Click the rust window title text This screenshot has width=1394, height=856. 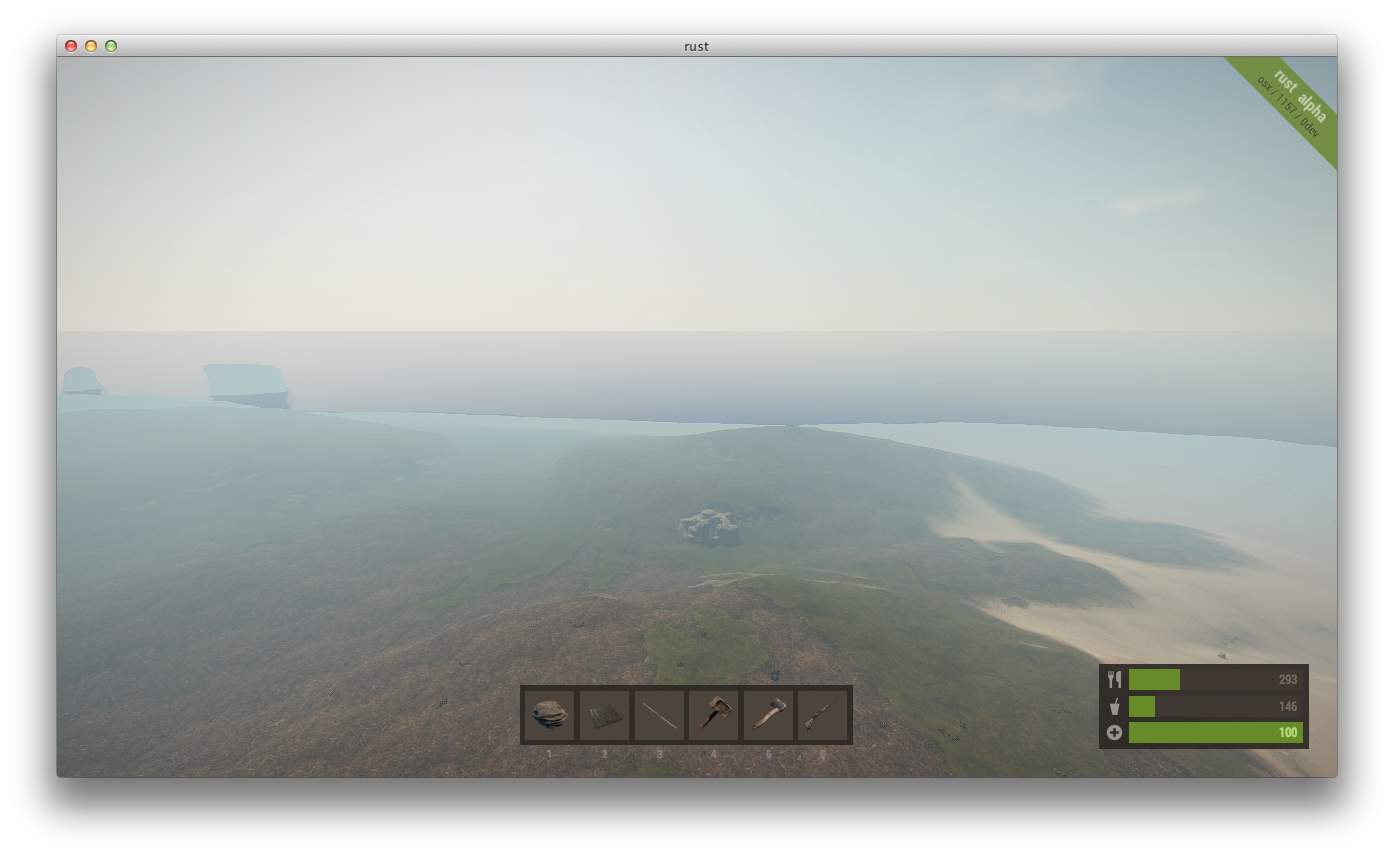(x=697, y=46)
